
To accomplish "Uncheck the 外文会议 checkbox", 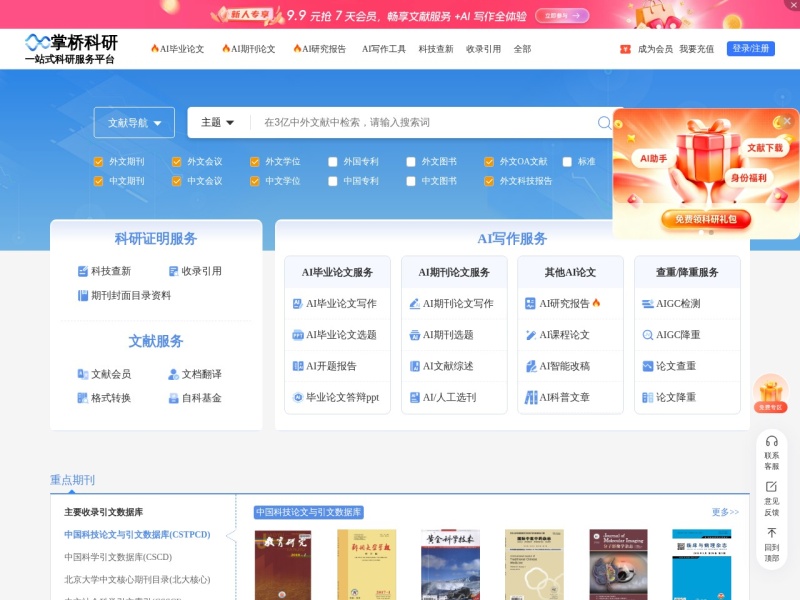I will 177,162.
